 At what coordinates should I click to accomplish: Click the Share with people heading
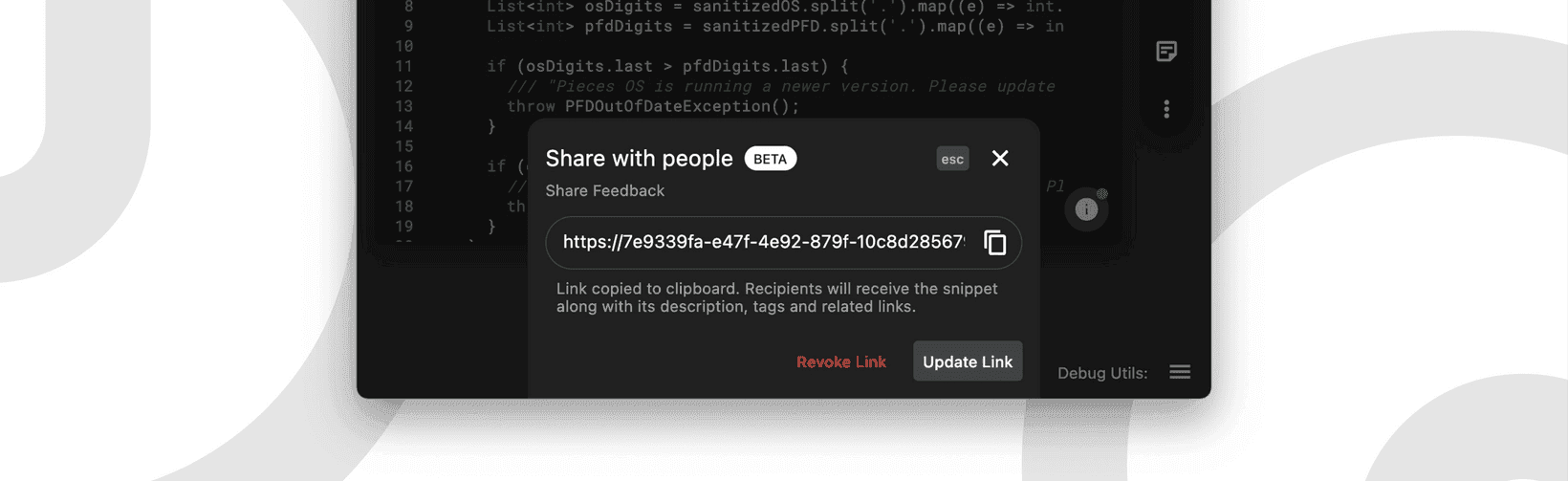point(639,159)
